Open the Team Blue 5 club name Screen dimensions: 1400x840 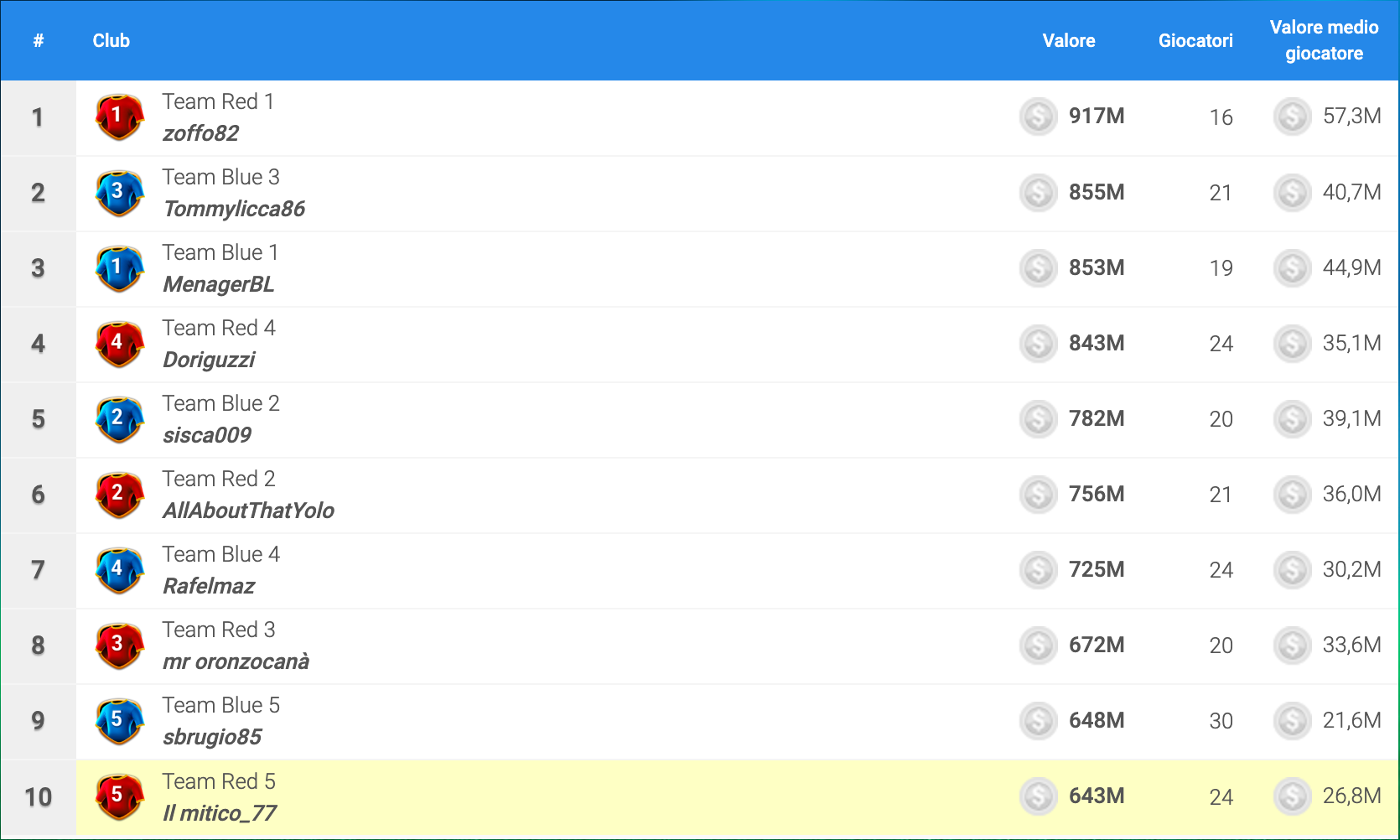tap(220, 705)
